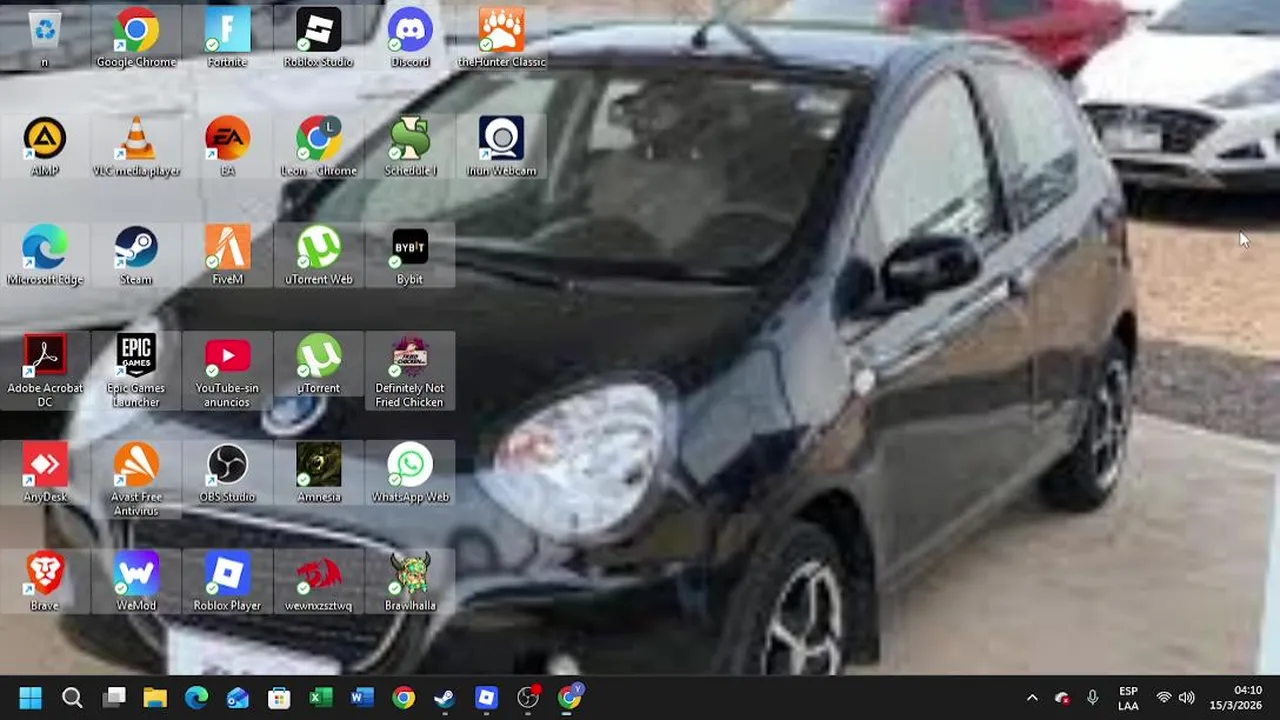
Task: Select the Definitely Not Fried Chicken icon
Action: pyautogui.click(x=410, y=371)
